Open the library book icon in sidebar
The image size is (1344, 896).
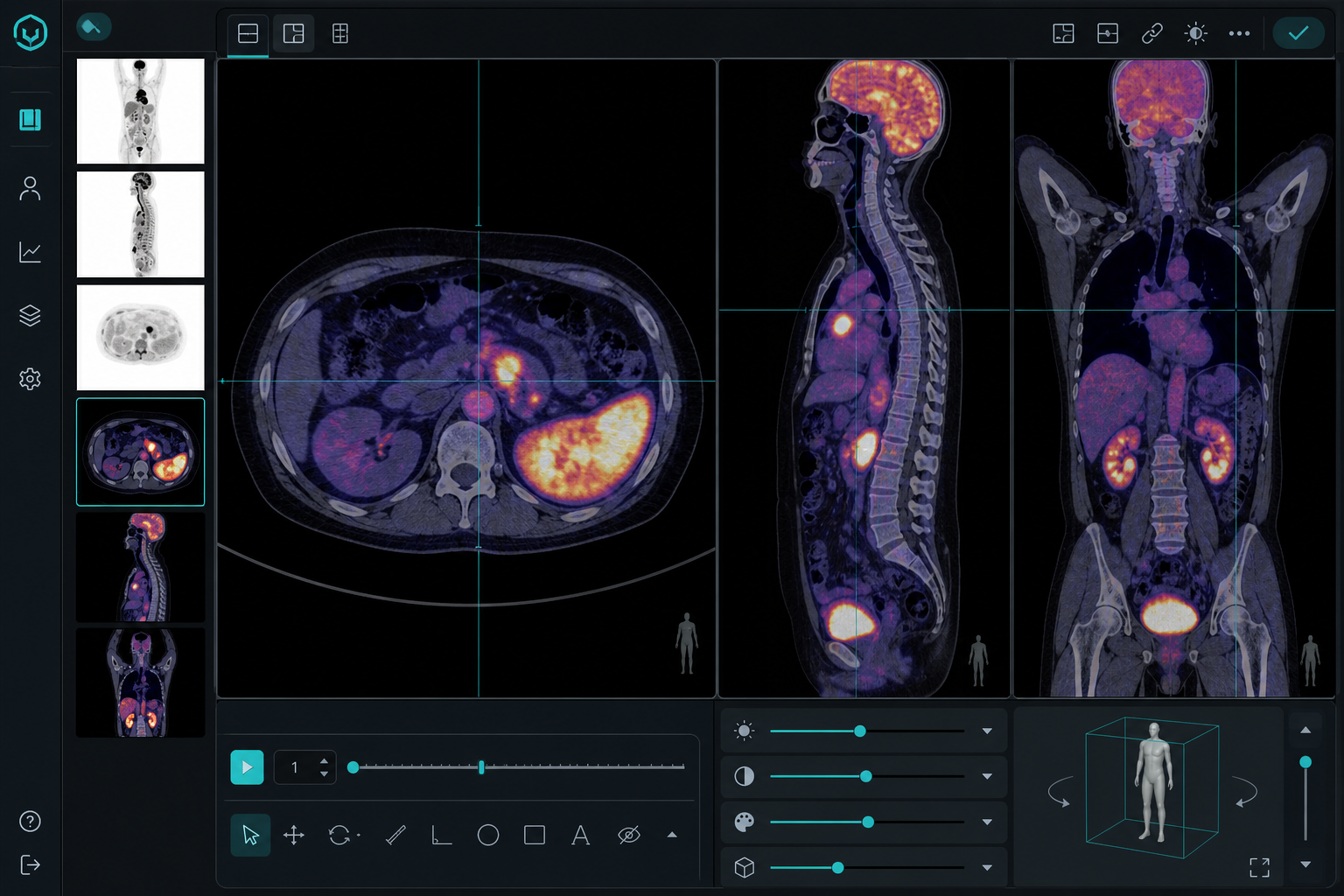31,120
